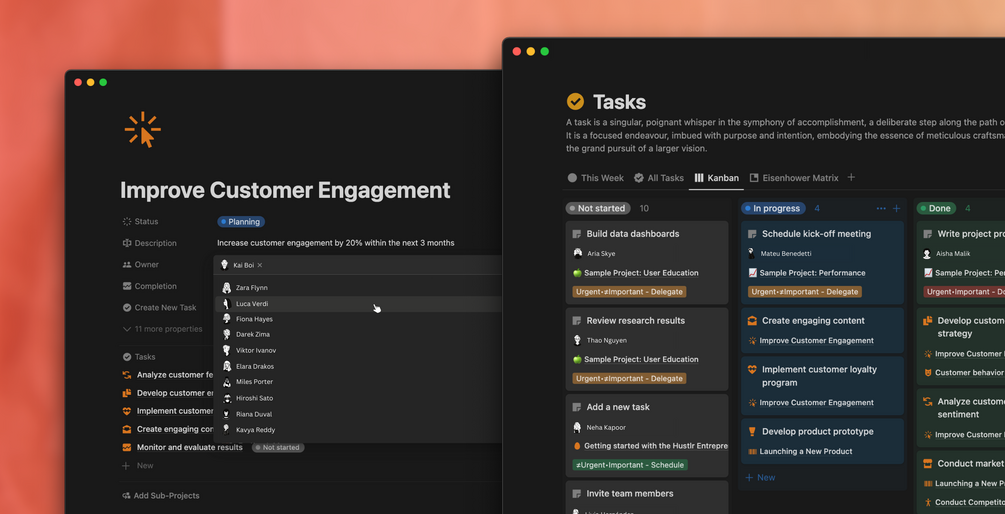Open Sample Project: User Education on Build data dashboards

pyautogui.click(x=635, y=273)
